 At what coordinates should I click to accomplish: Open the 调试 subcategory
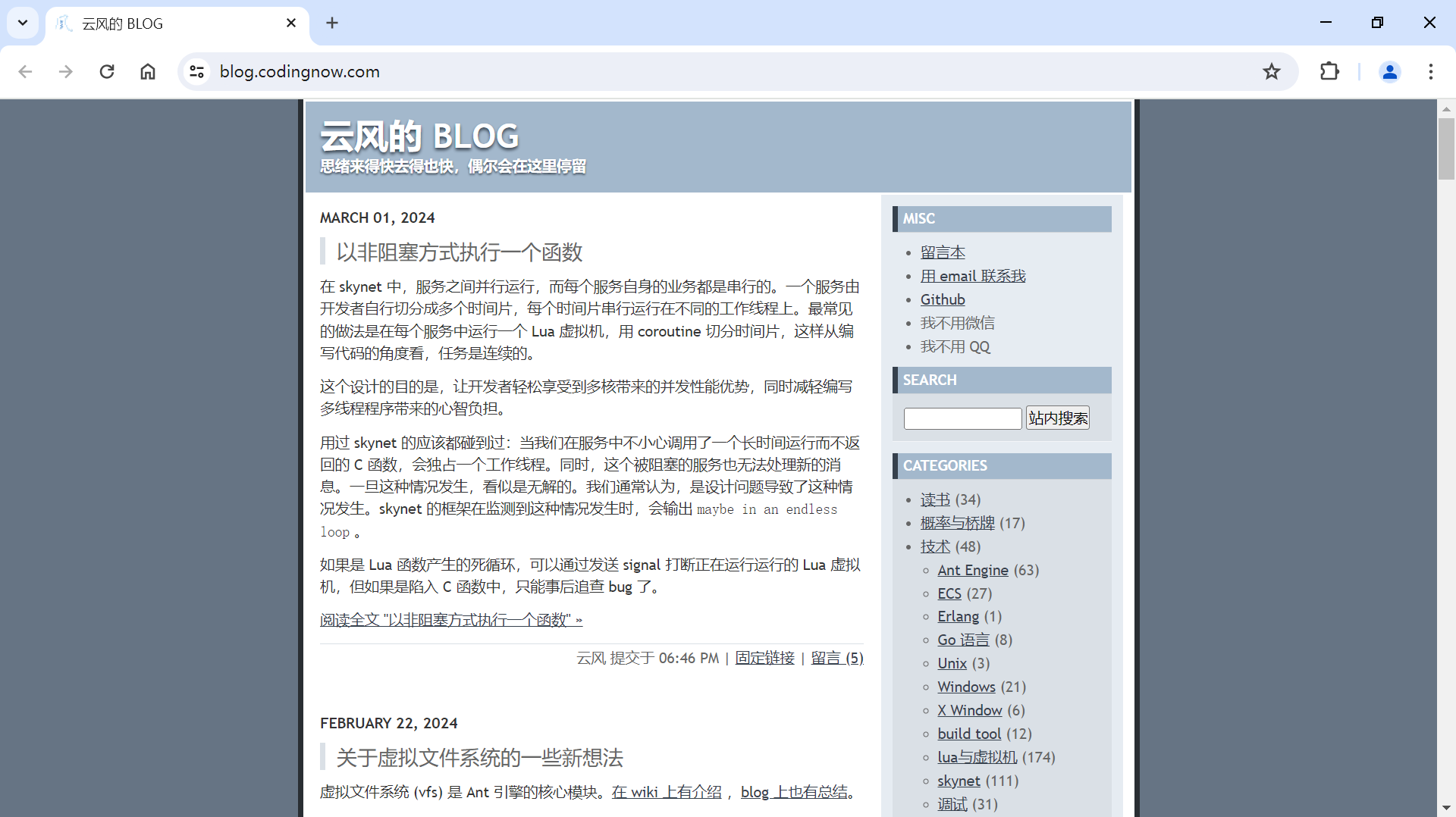click(x=952, y=804)
